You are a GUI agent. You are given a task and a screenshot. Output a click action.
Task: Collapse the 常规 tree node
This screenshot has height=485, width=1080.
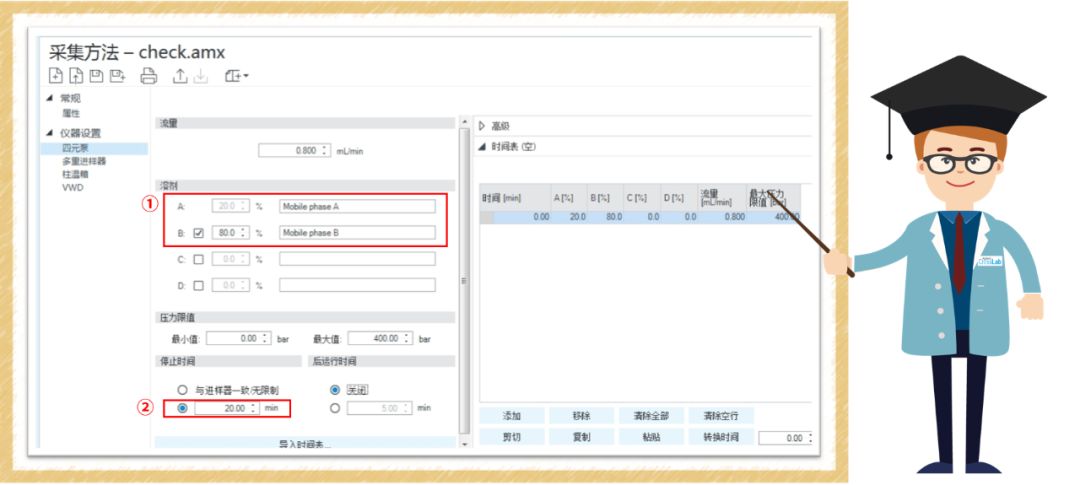pyautogui.click(x=49, y=98)
